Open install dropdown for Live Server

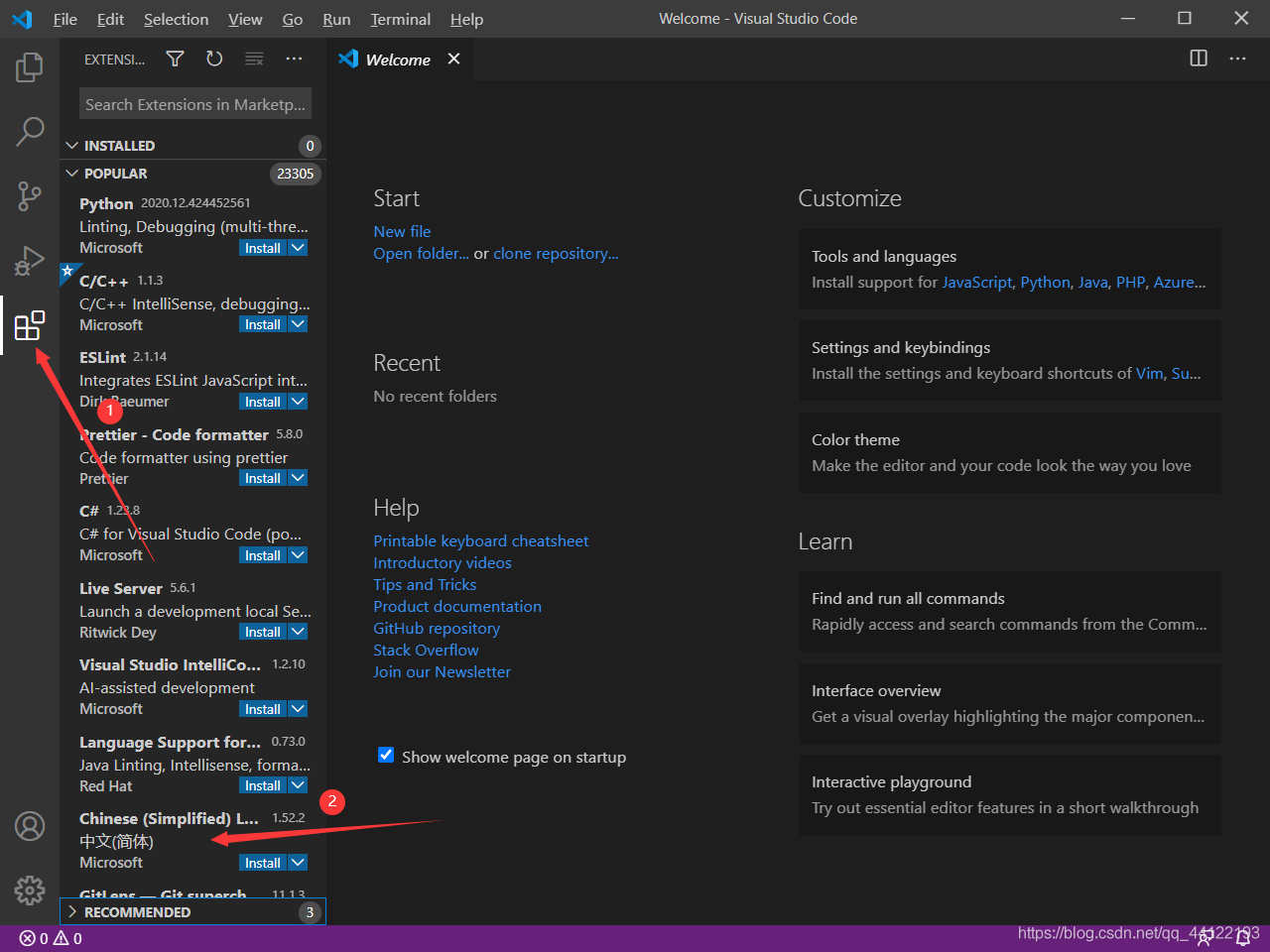point(298,632)
